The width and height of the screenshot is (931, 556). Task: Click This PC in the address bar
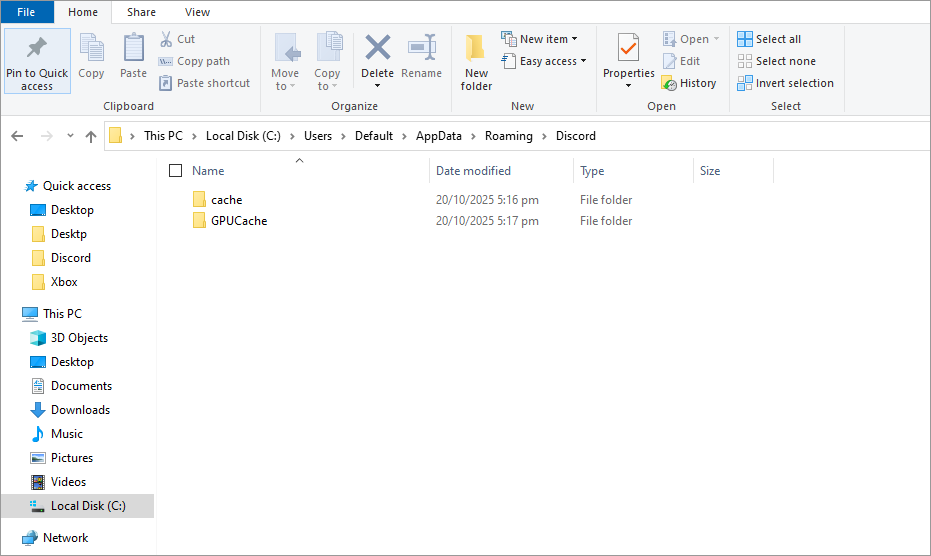tap(163, 136)
